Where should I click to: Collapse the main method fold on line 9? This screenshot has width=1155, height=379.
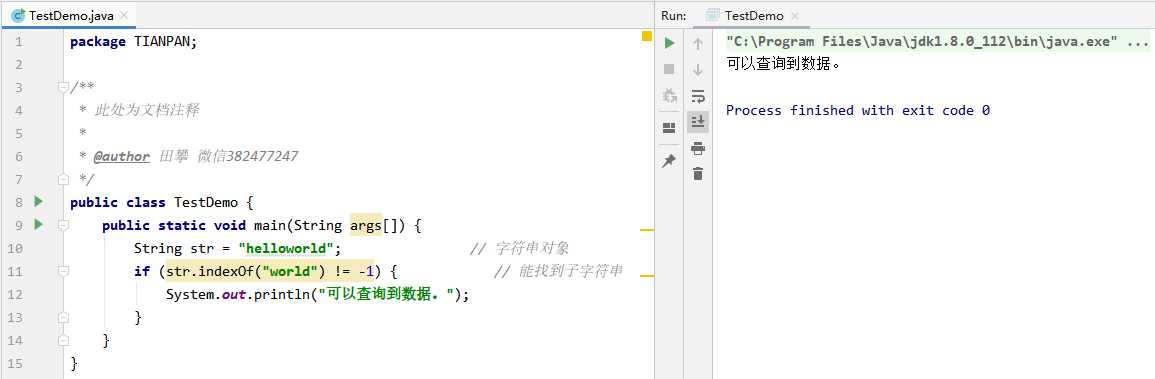pyautogui.click(x=63, y=224)
